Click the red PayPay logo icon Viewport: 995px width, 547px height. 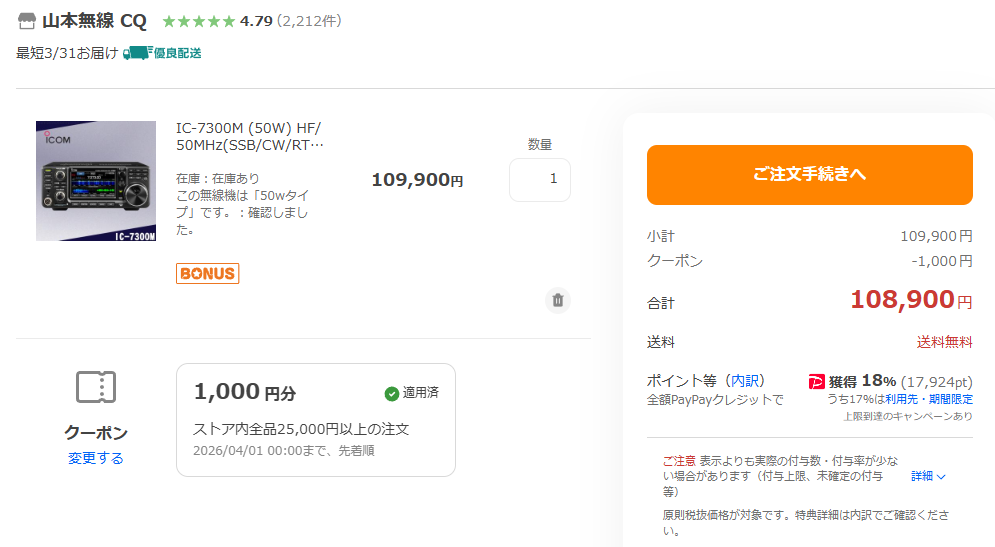pyautogui.click(x=817, y=381)
